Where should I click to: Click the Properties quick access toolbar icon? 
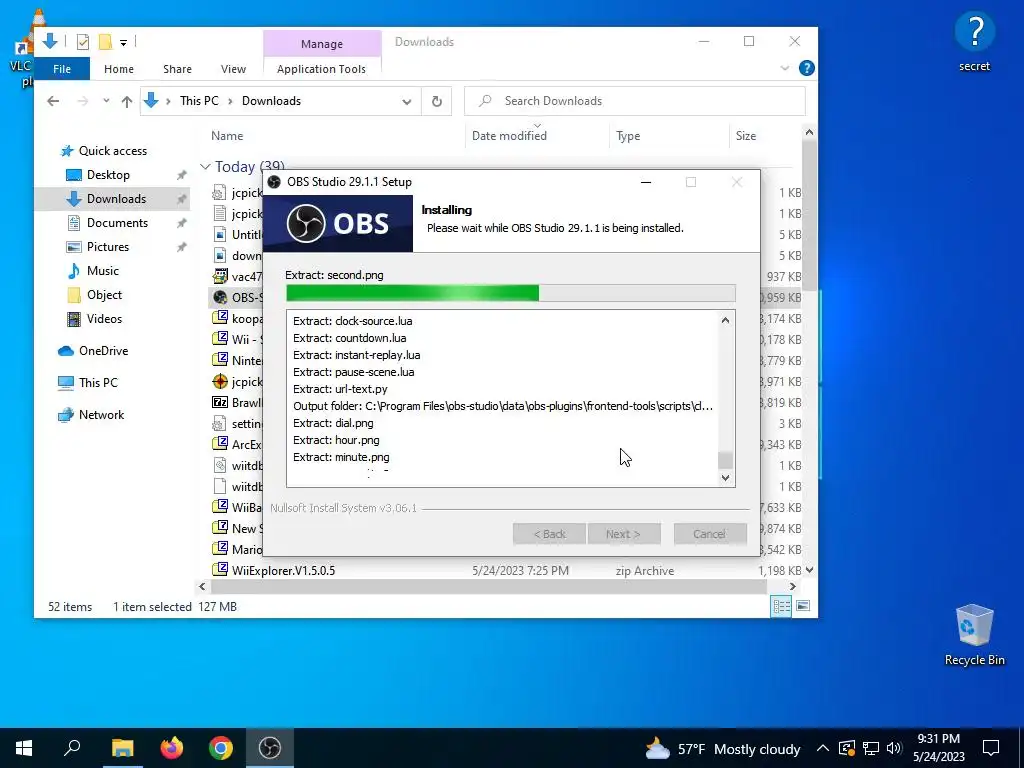(x=83, y=42)
